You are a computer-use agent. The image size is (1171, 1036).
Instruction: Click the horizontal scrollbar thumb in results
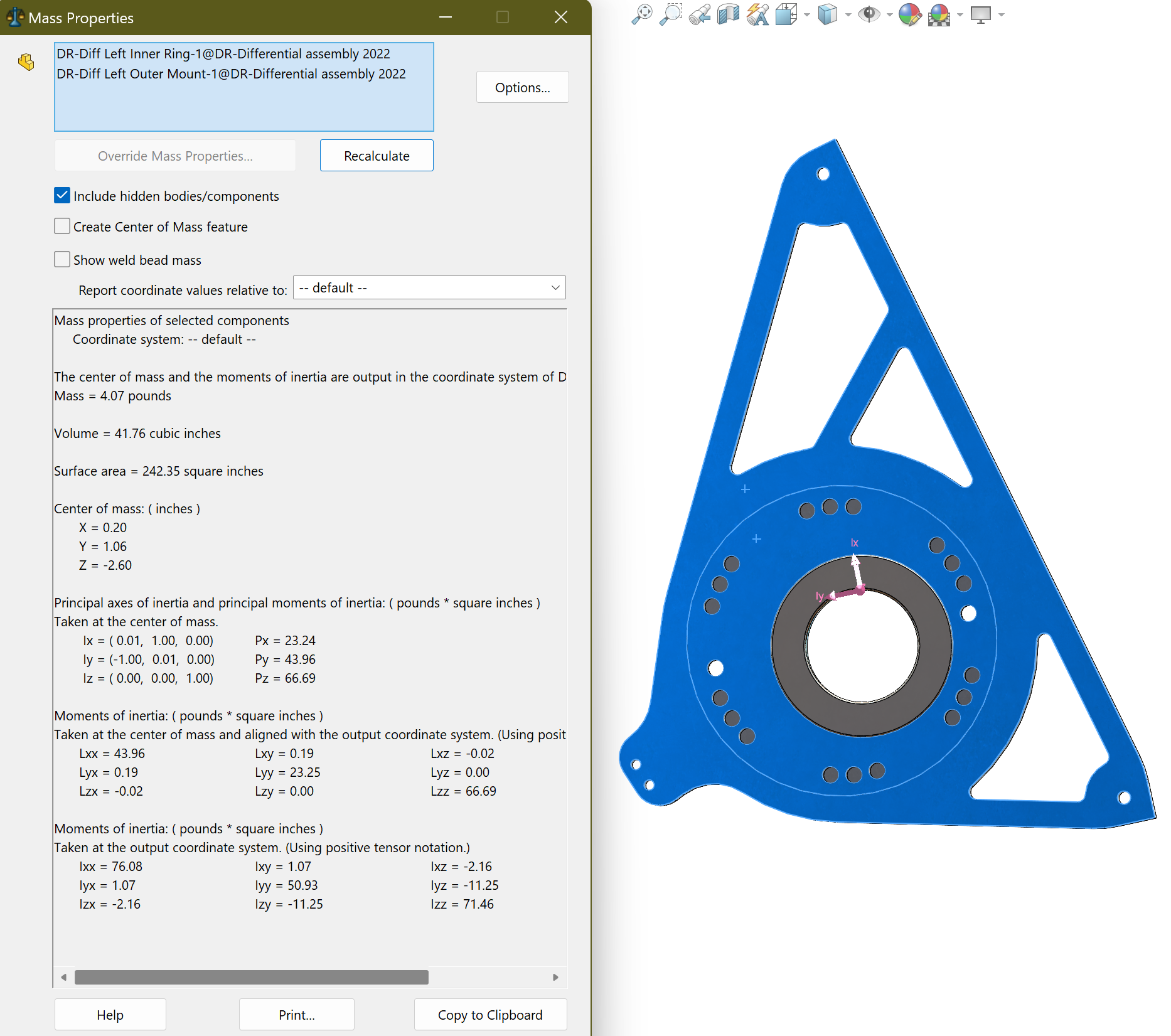252,977
